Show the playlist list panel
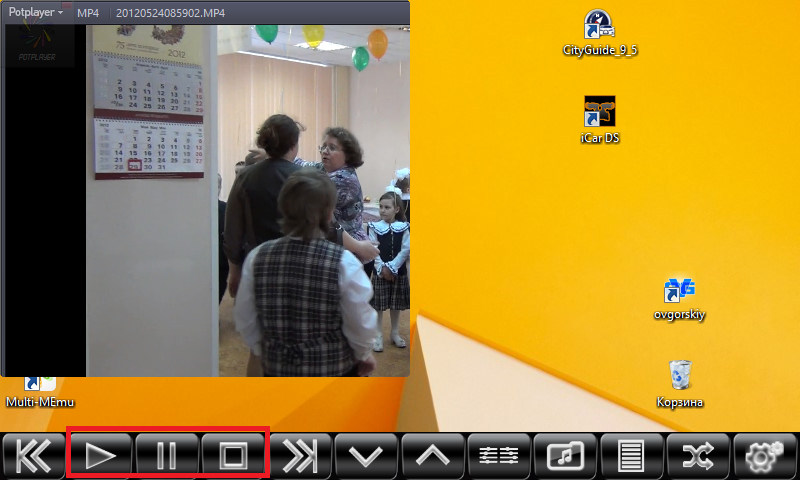 point(631,456)
